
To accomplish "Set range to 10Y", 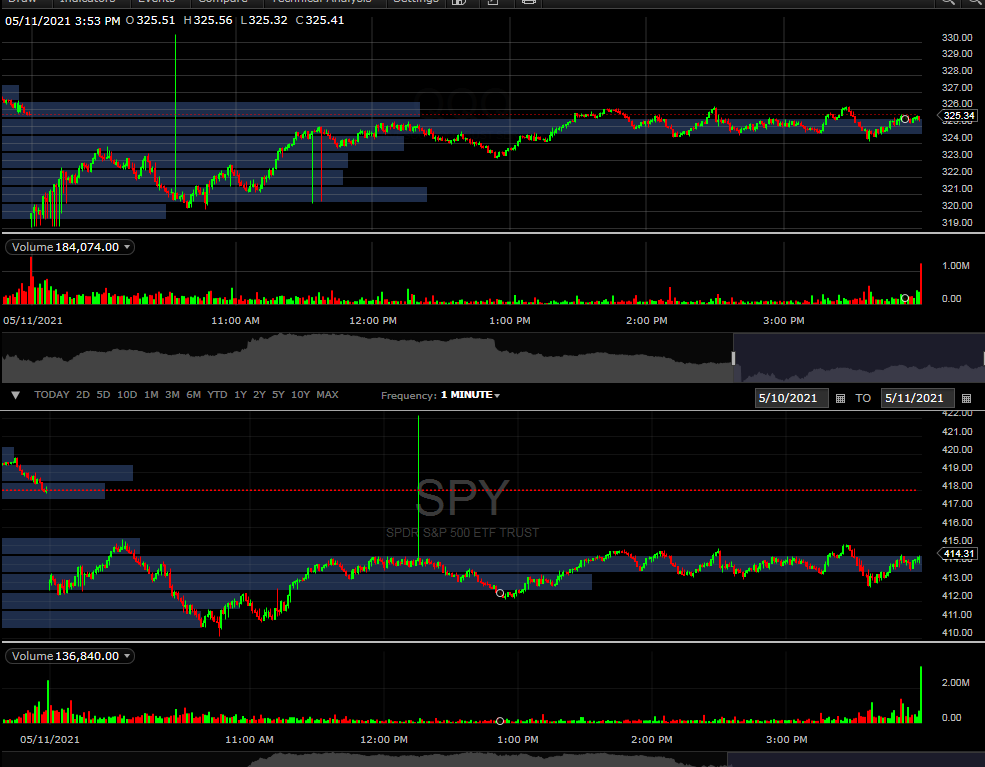I will pos(300,394).
